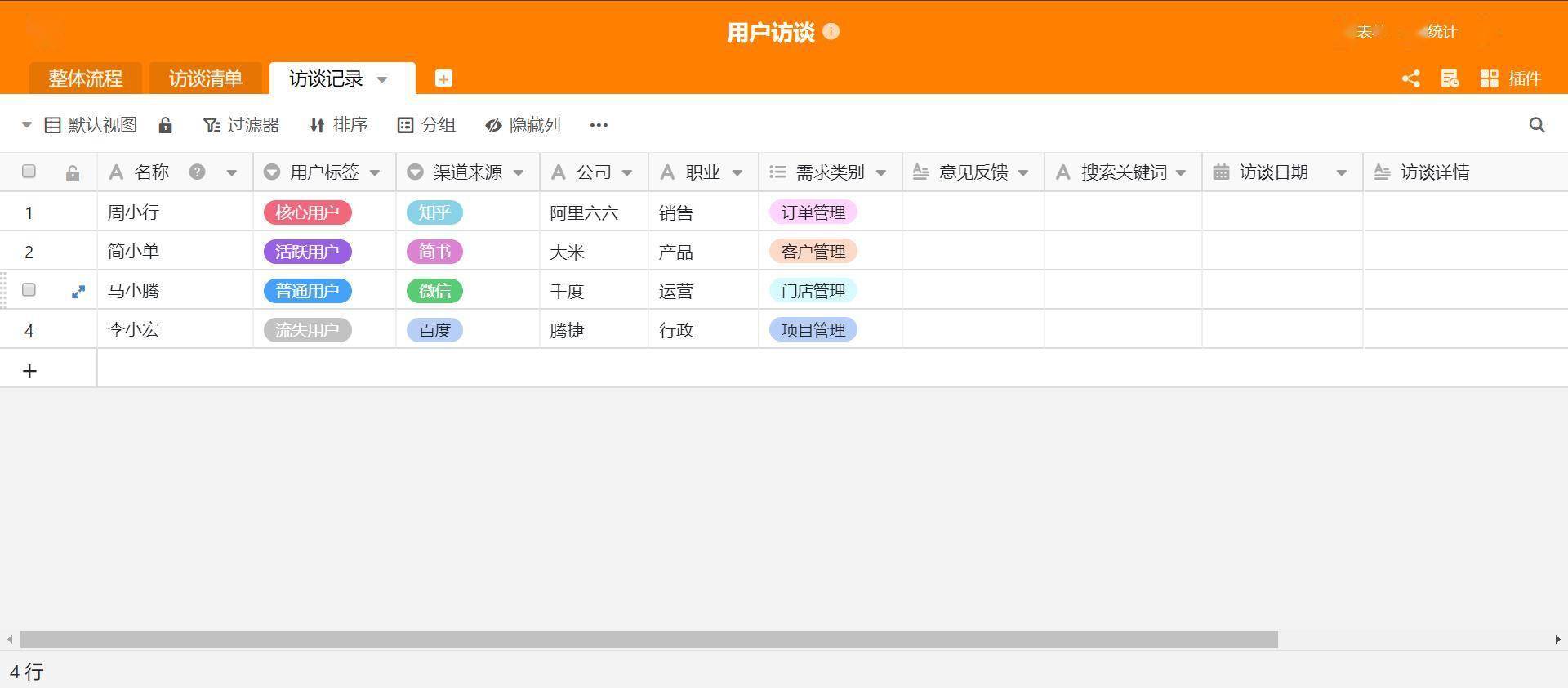Viewport: 1568px width, 688px height.
Task: Toggle the select-all checkbox in header
Action: pos(29,171)
